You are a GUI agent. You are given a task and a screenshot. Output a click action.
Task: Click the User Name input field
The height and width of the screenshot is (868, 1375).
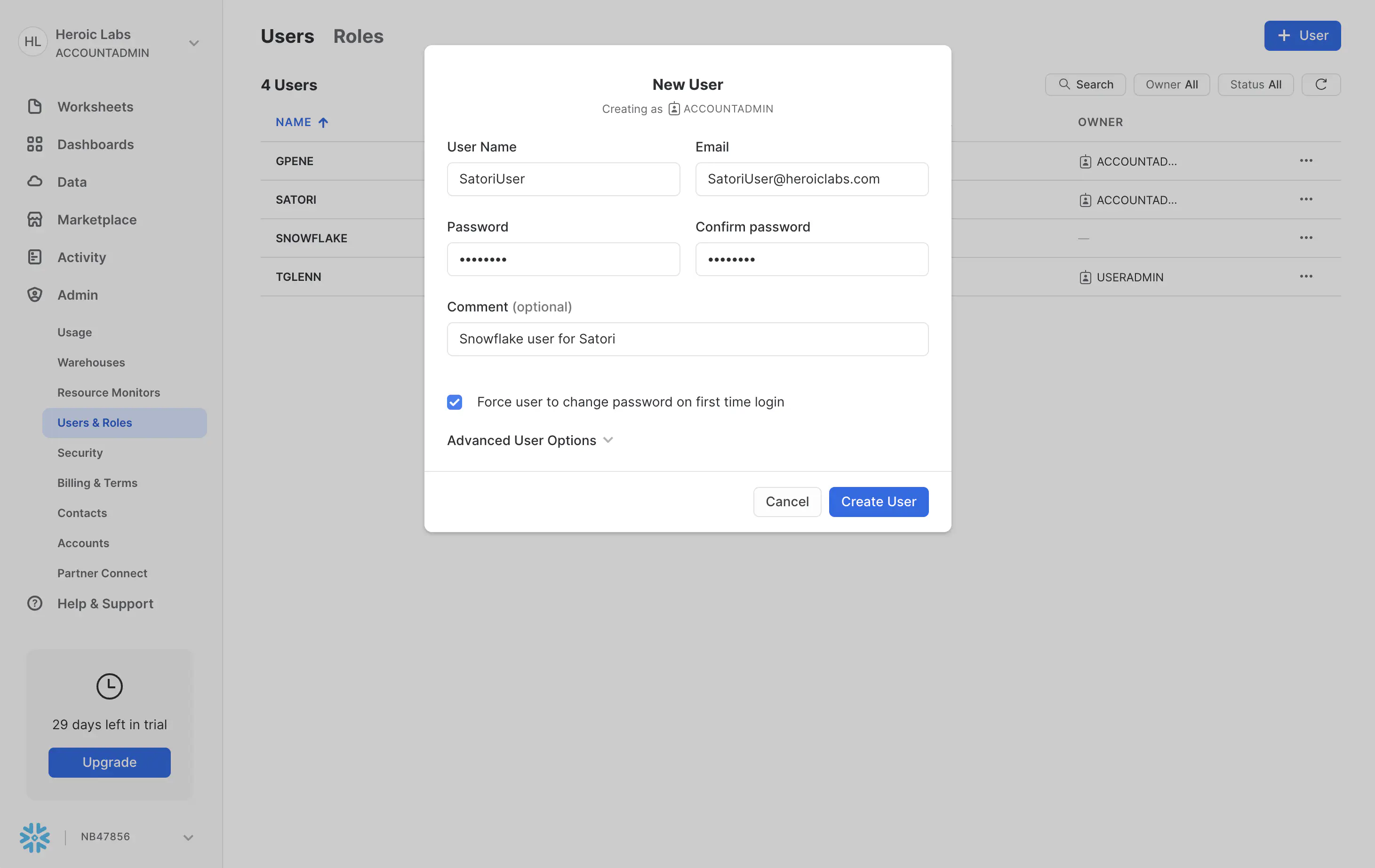pyautogui.click(x=562, y=179)
